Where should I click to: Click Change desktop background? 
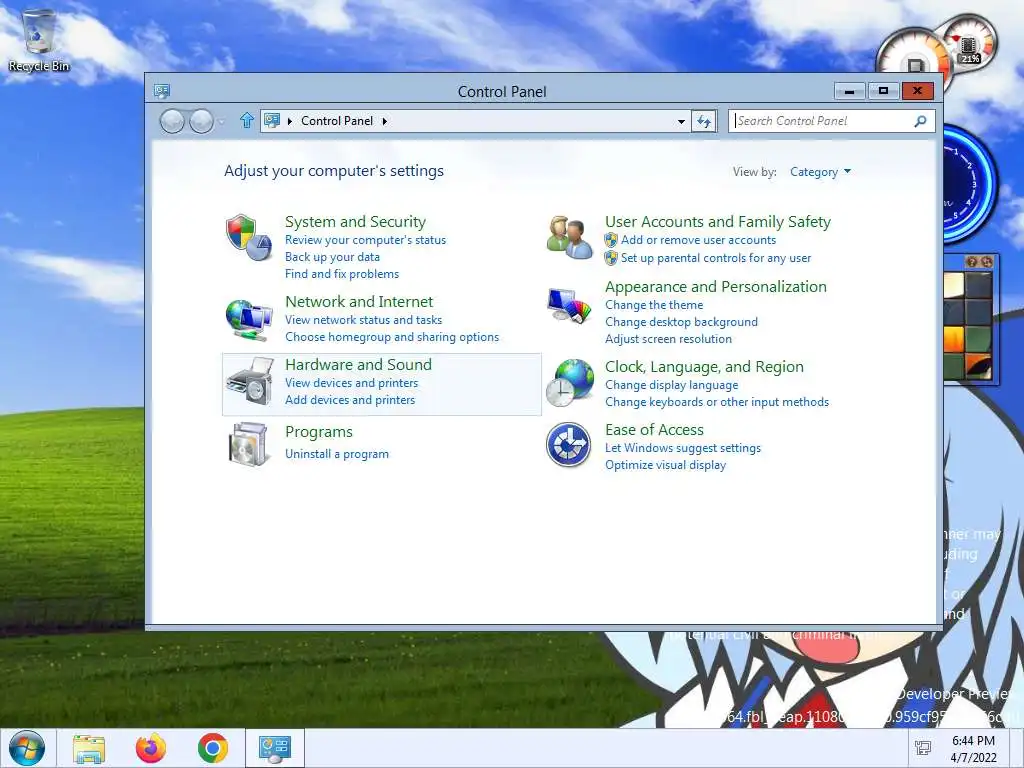point(681,321)
